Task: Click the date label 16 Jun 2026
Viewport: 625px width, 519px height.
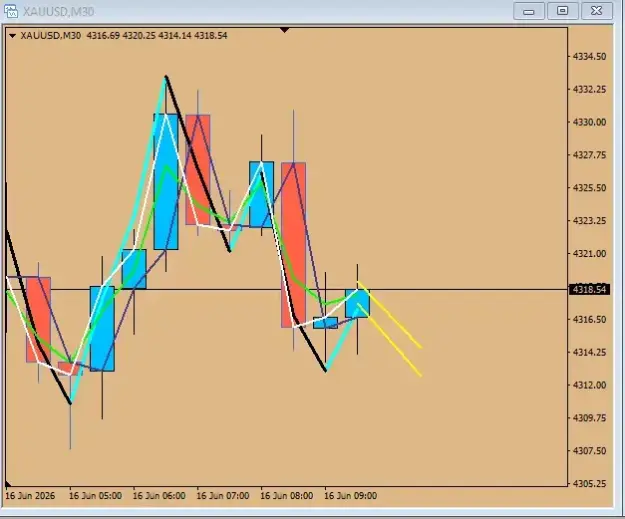Action: click(x=30, y=496)
